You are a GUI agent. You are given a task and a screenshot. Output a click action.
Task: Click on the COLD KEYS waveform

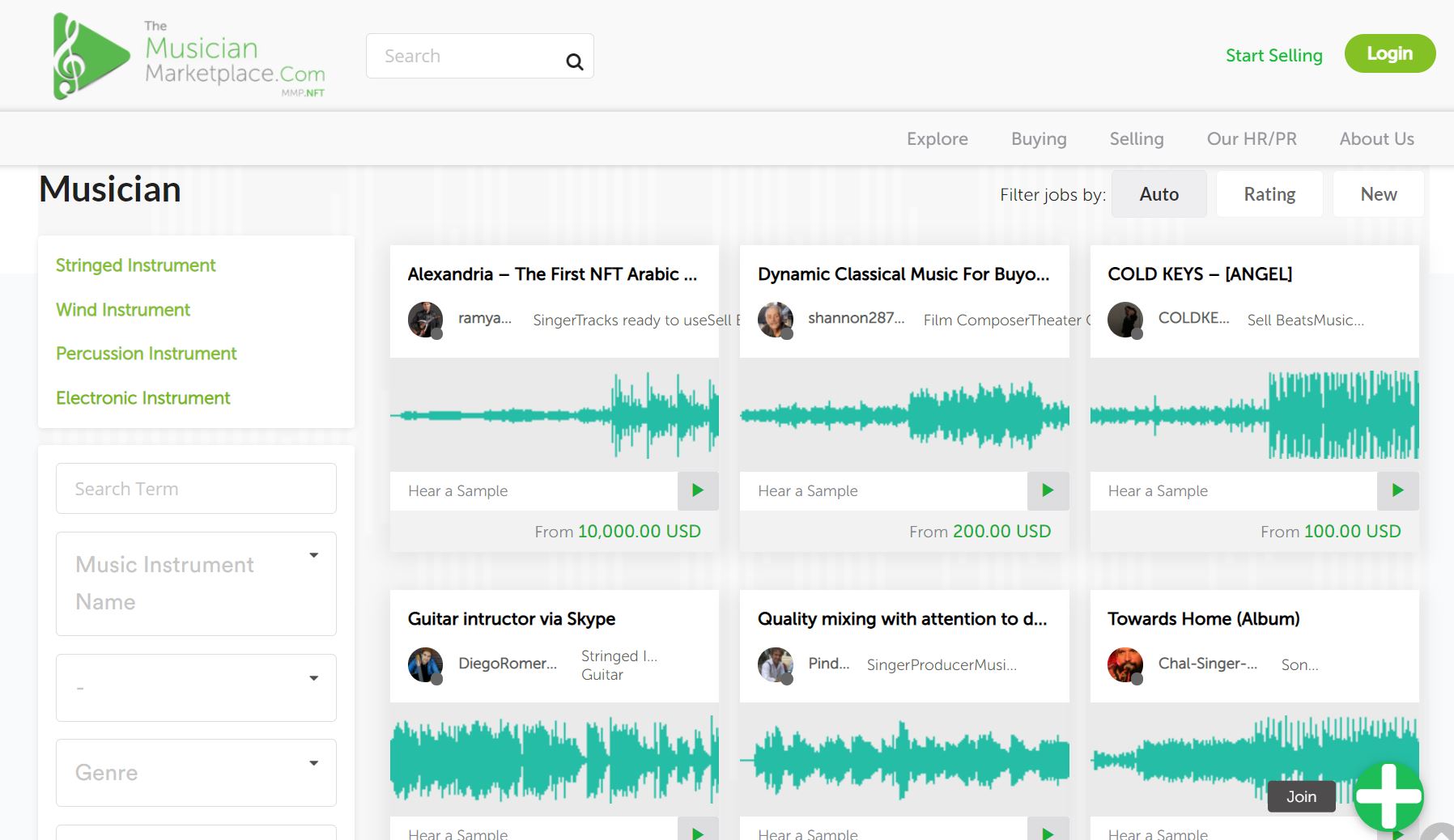pos(1254,414)
